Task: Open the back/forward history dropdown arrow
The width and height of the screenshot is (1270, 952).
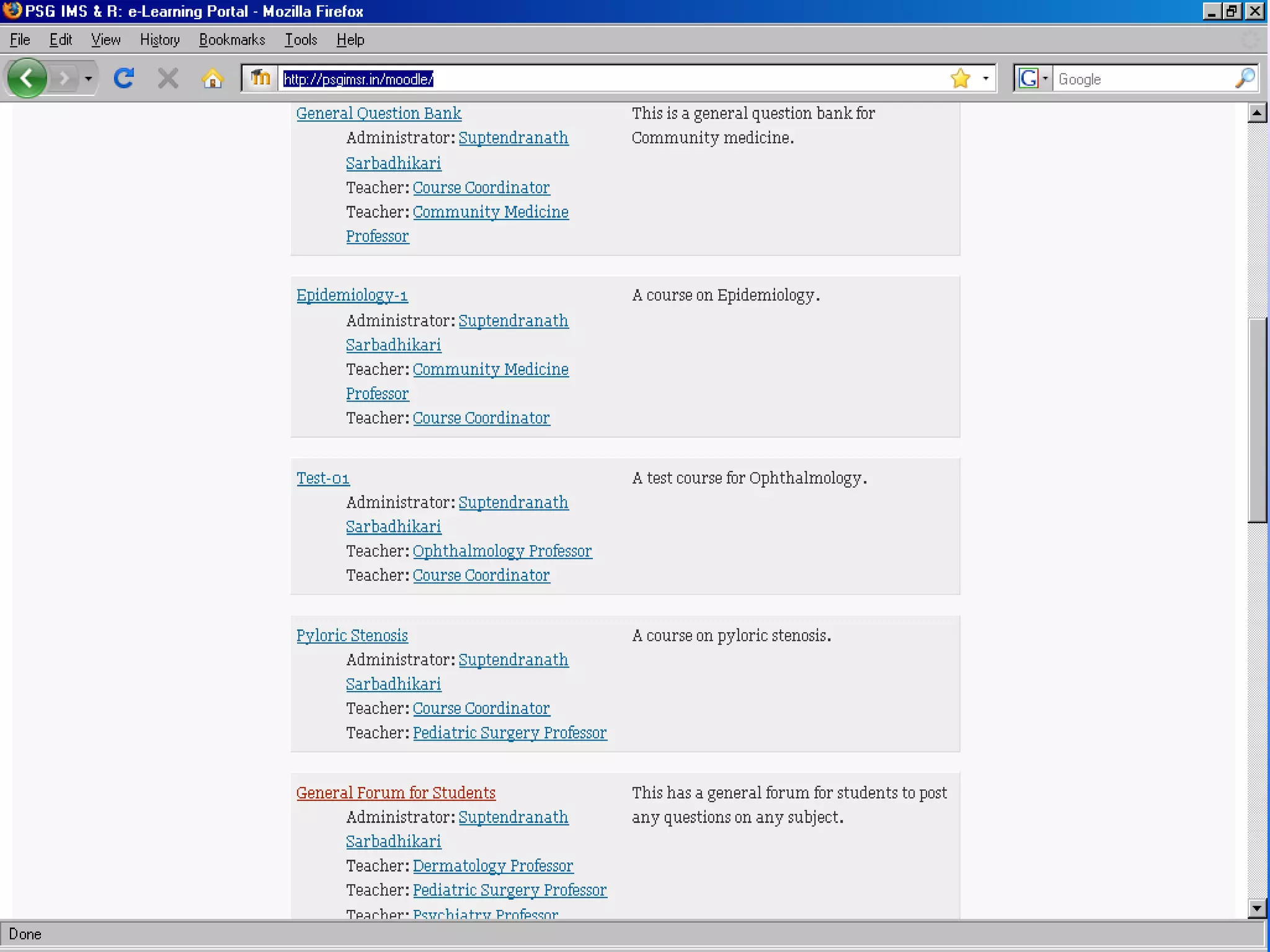Action: click(x=88, y=79)
